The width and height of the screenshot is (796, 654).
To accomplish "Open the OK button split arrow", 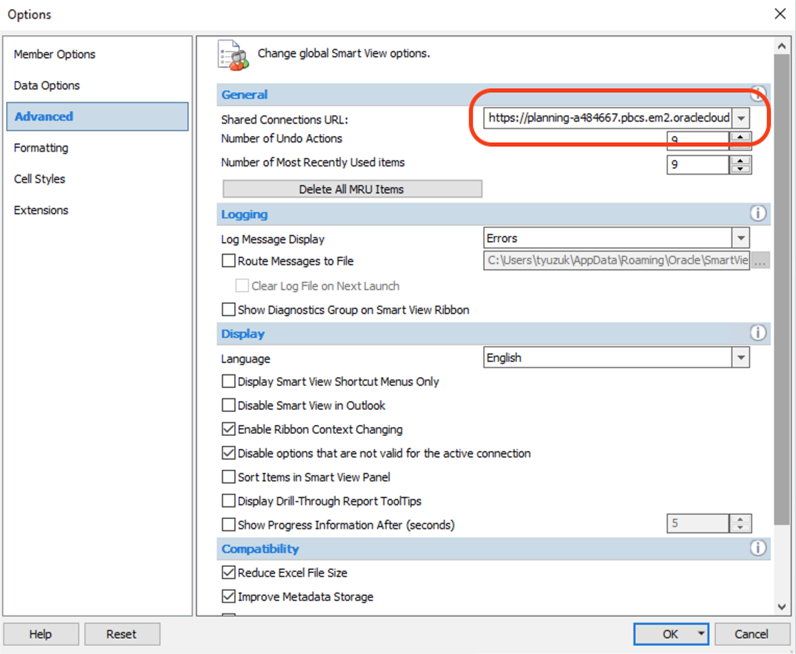I will pyautogui.click(x=702, y=634).
